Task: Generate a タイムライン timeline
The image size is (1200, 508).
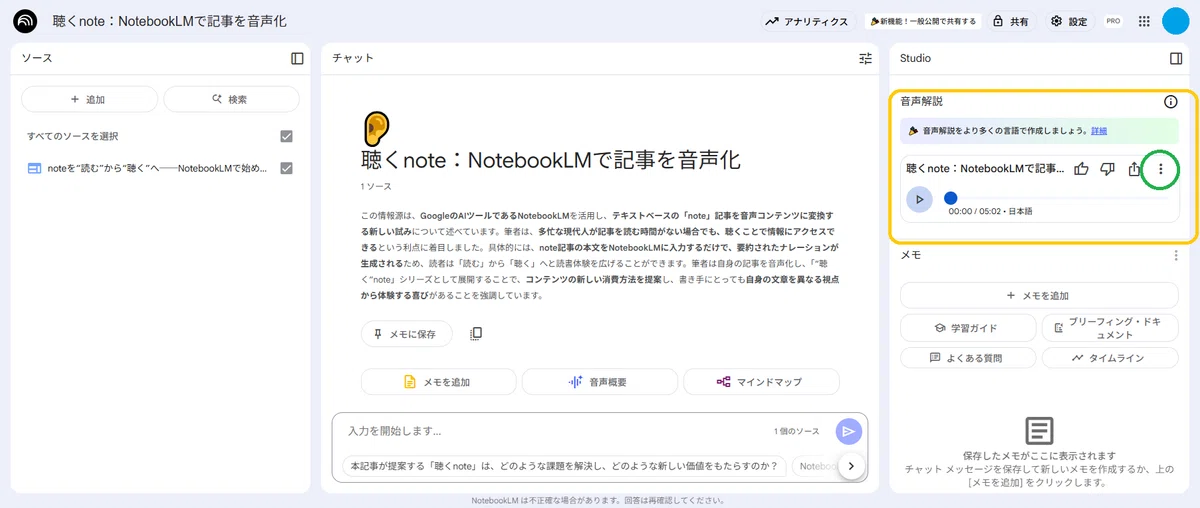Action: click(x=1108, y=357)
